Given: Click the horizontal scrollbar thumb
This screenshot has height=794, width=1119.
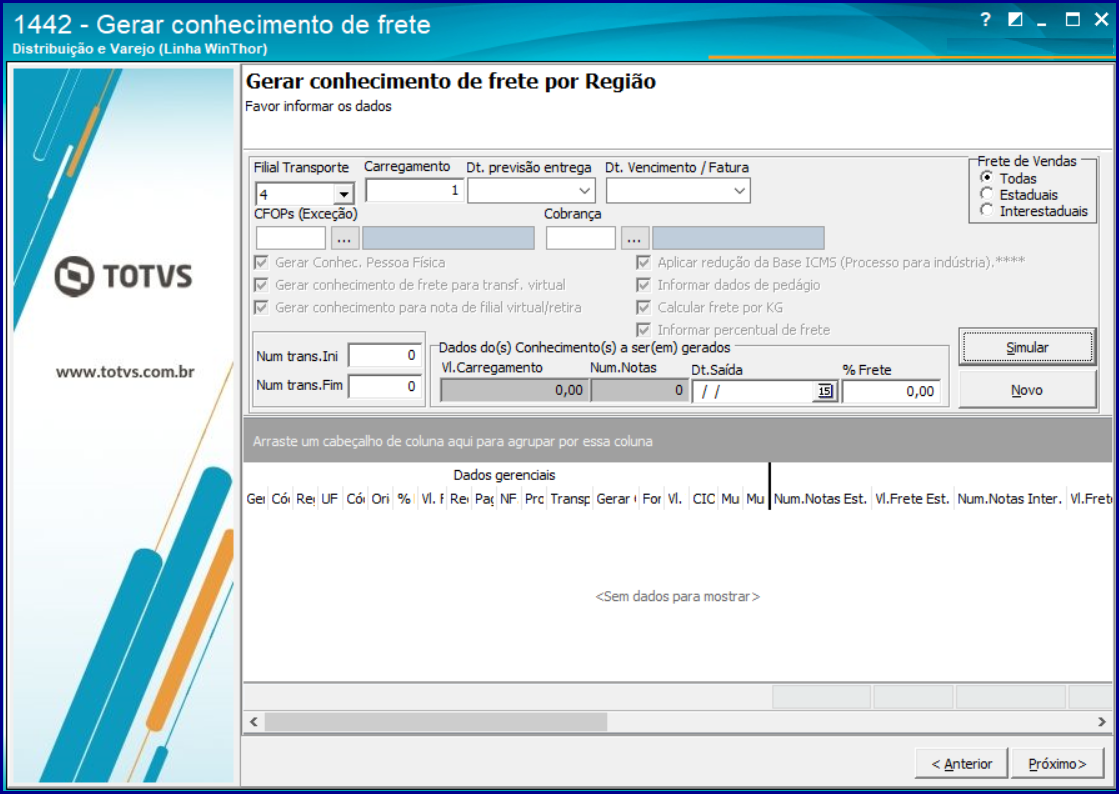Looking at the screenshot, I should point(436,722).
